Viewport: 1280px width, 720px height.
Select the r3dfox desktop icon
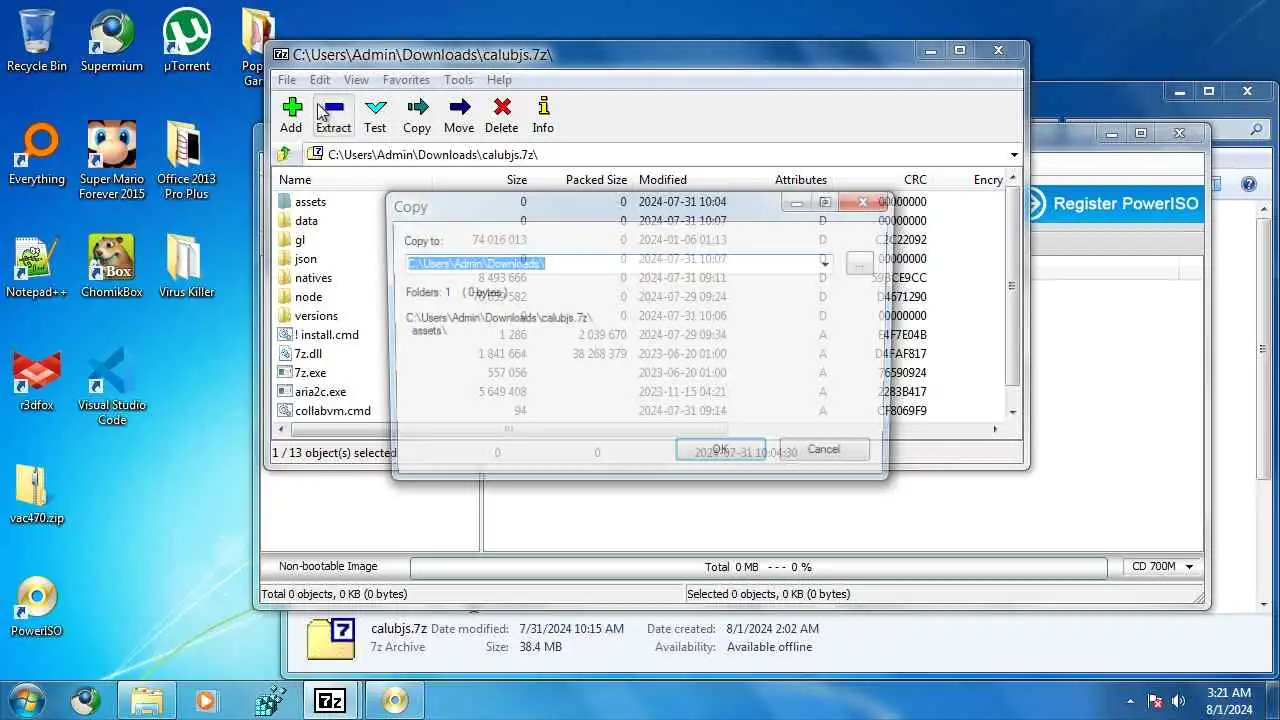37,380
